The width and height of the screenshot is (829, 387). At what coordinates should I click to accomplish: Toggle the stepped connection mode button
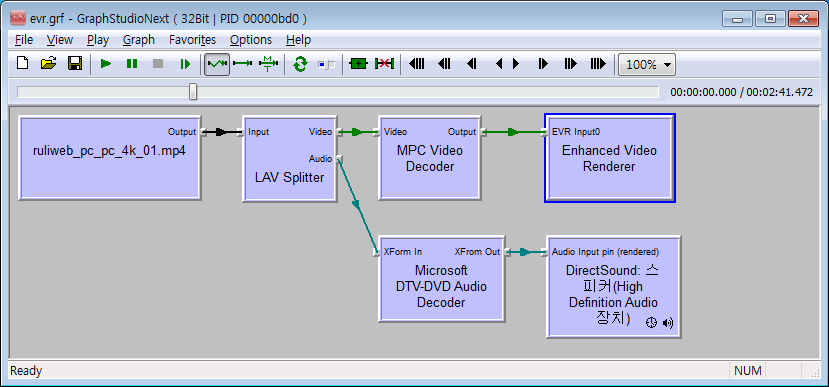269,64
